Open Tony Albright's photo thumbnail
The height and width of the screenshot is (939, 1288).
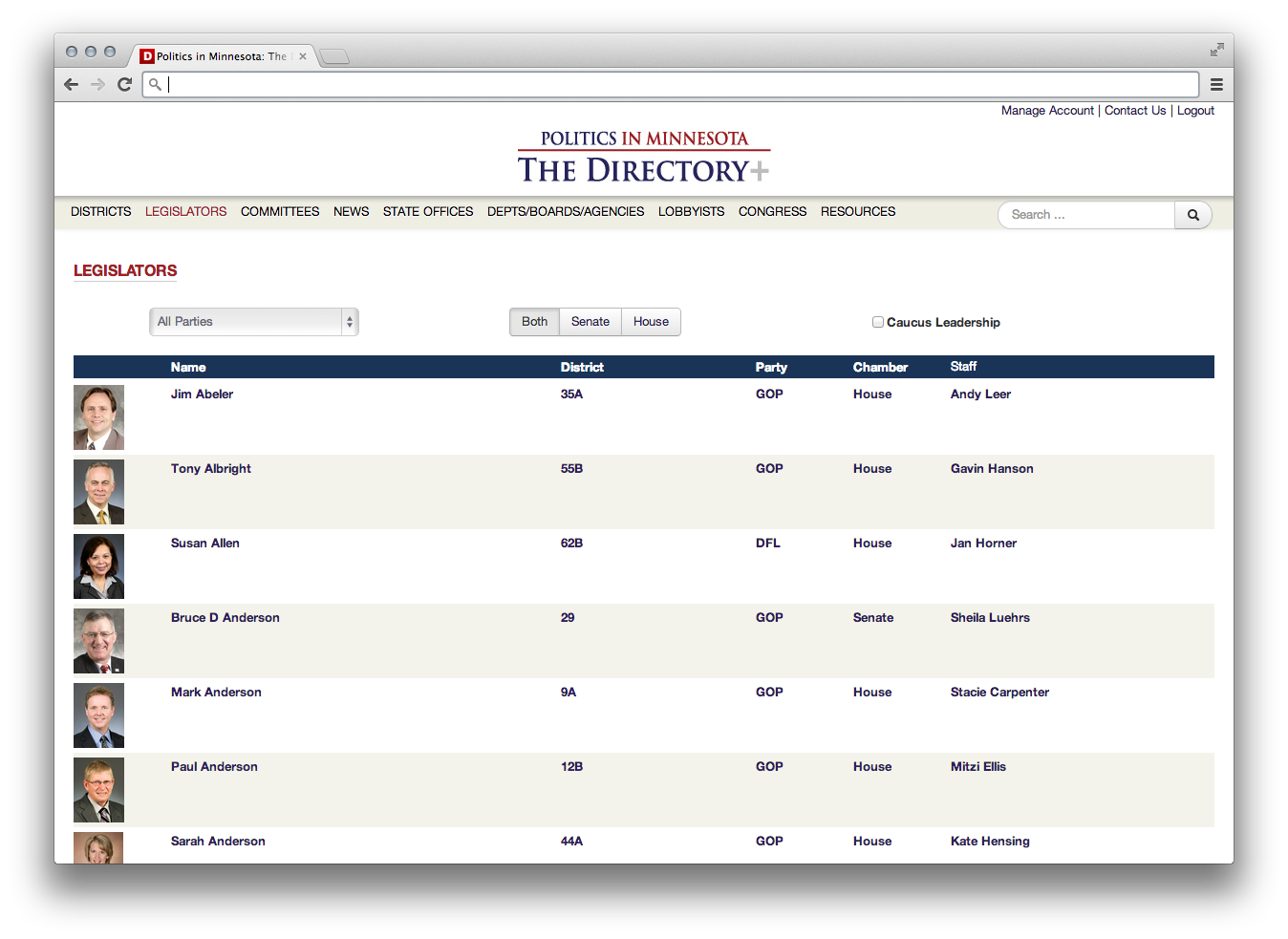tap(98, 492)
